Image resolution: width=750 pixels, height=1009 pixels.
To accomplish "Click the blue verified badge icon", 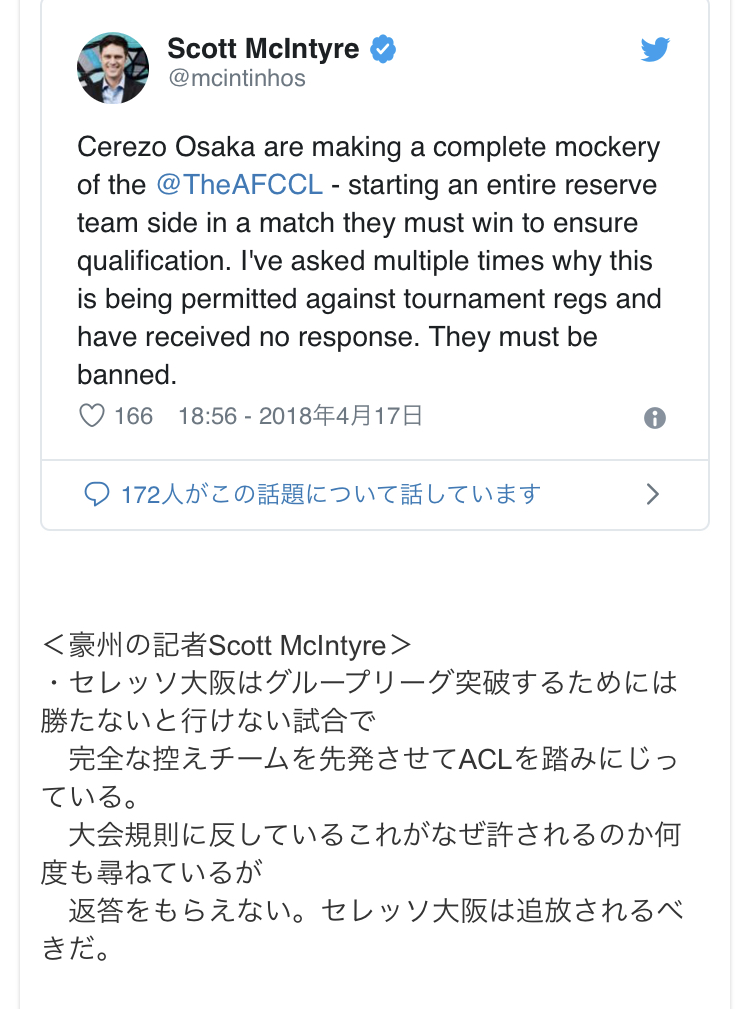I will click(x=383, y=49).
